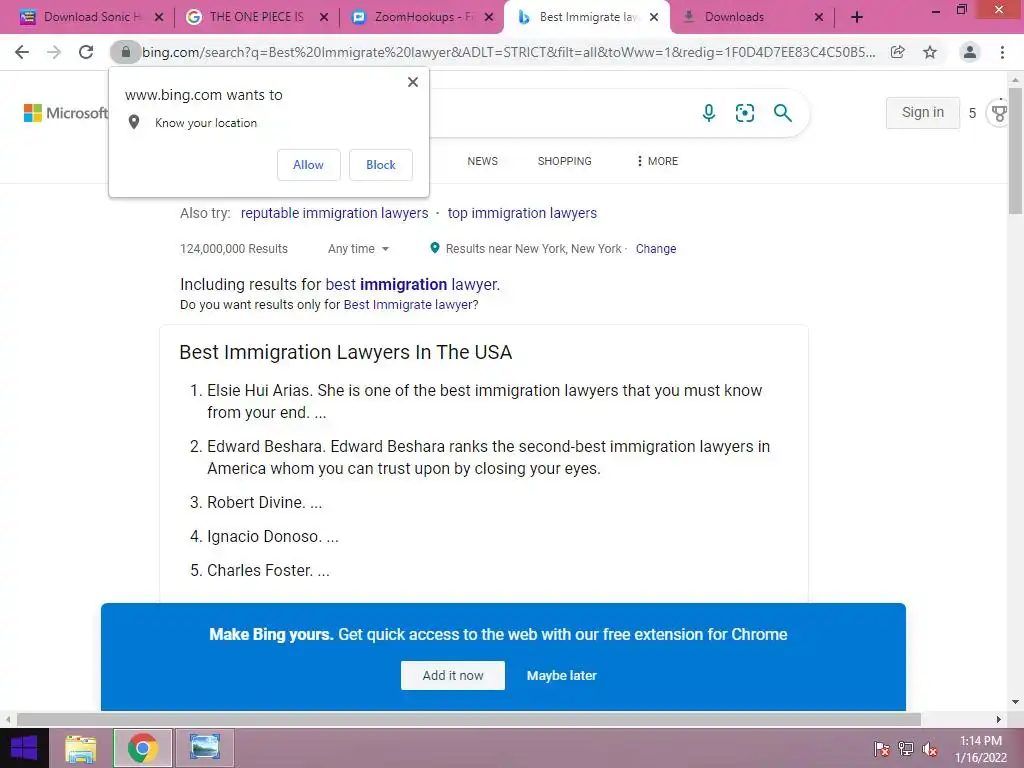Close THE ONE PIECE IS tab
The height and width of the screenshot is (768, 1024).
pos(324,17)
